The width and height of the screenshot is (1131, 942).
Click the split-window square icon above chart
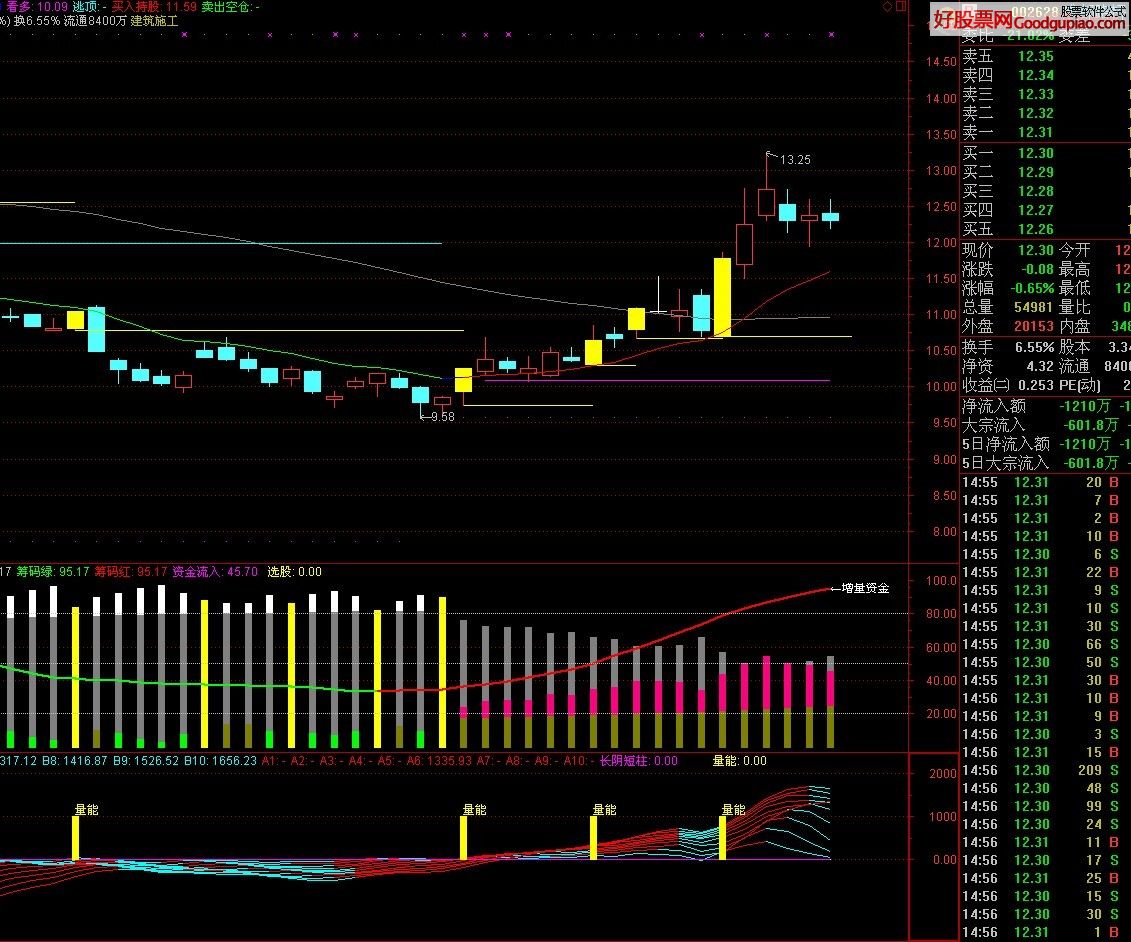pyautogui.click(x=901, y=6)
